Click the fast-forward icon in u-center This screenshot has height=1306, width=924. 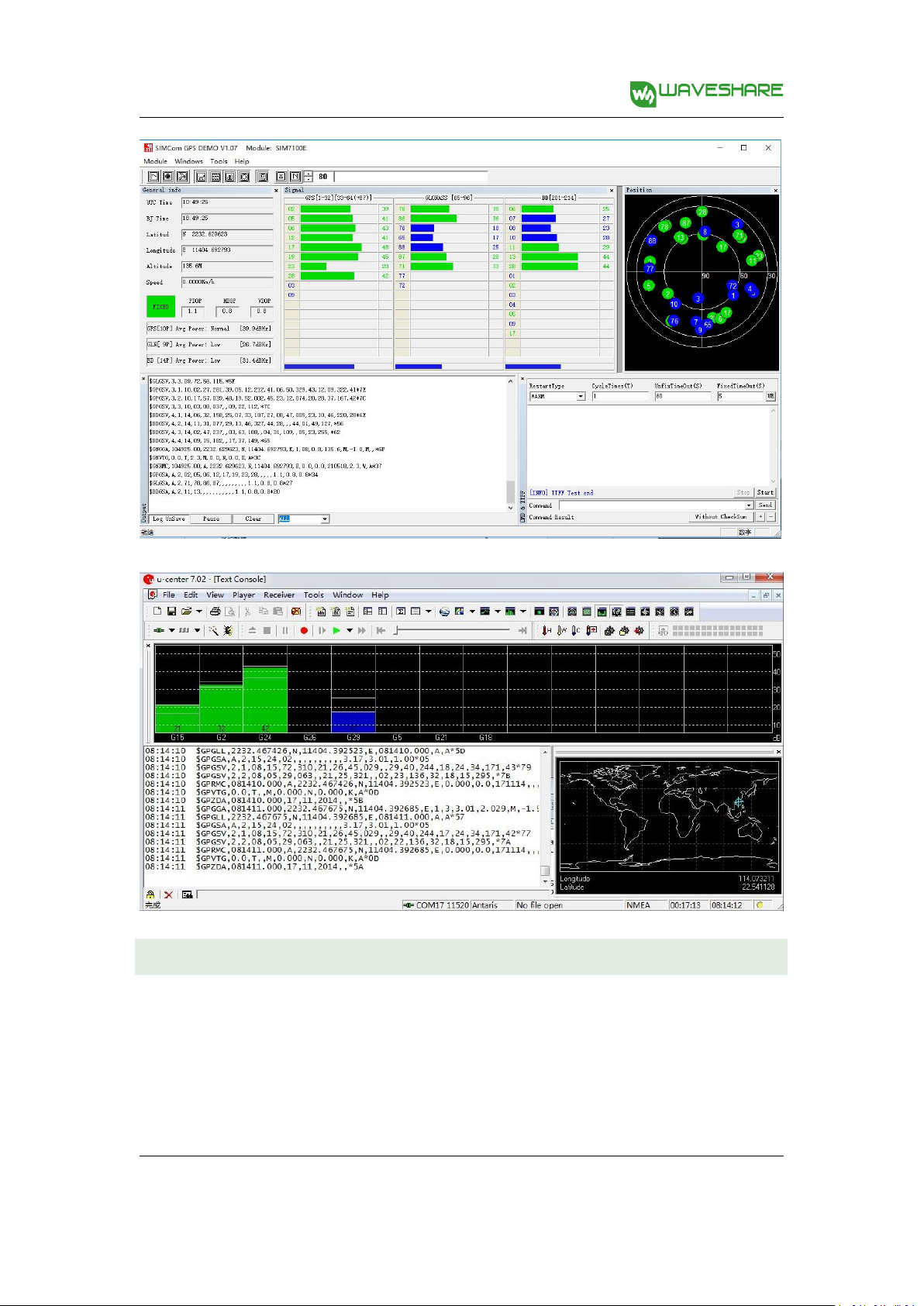click(x=362, y=631)
